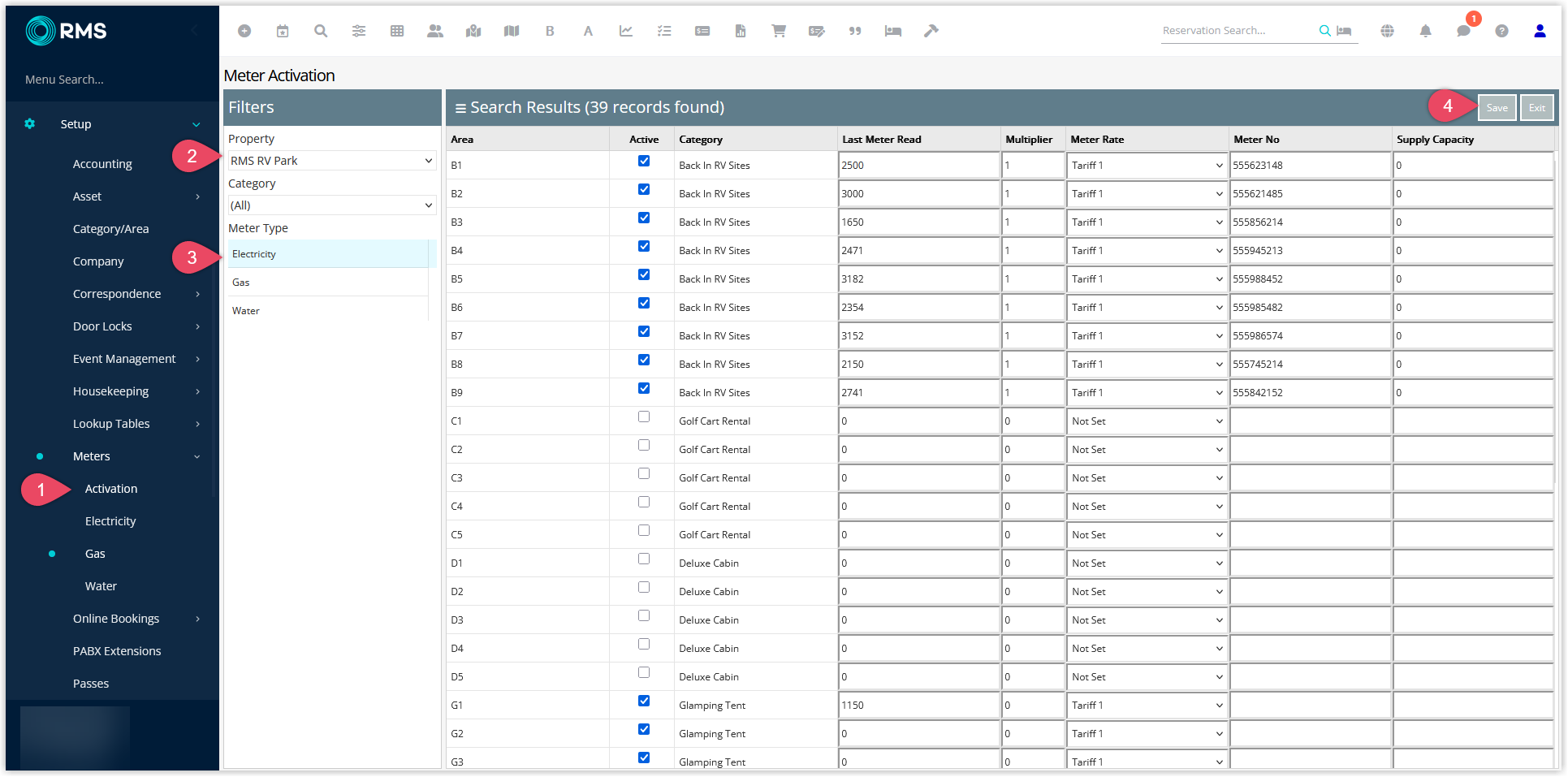Check the Active checkbox for area D1
The width and height of the screenshot is (1568, 777).
tap(644, 559)
